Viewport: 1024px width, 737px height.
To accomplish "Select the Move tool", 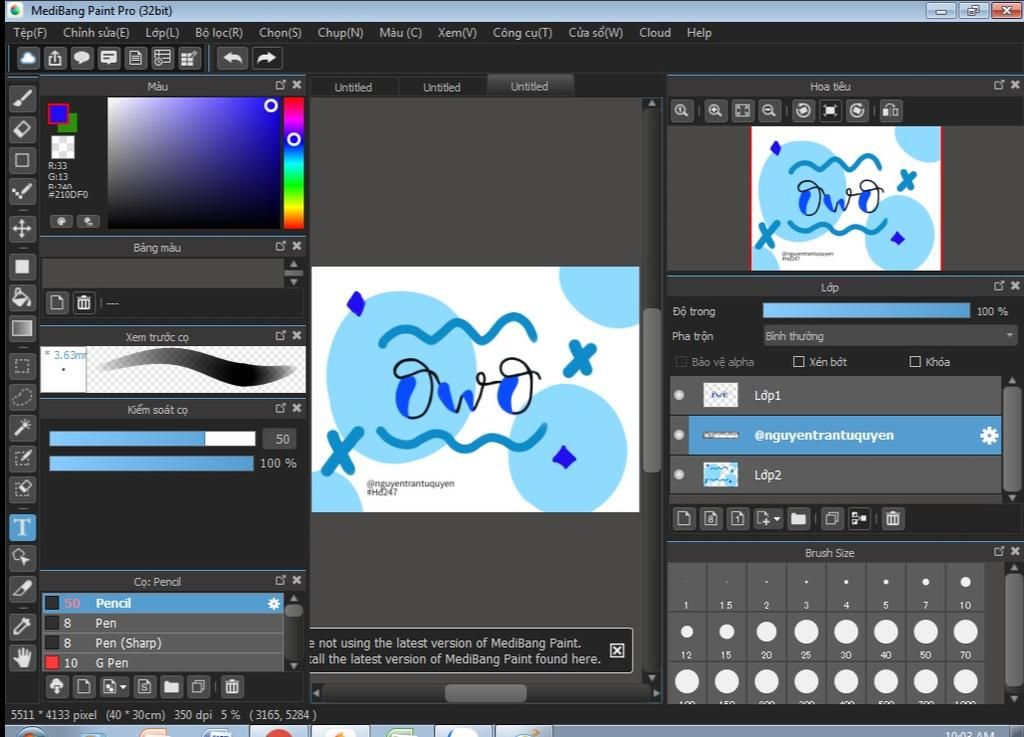I will (x=22, y=228).
